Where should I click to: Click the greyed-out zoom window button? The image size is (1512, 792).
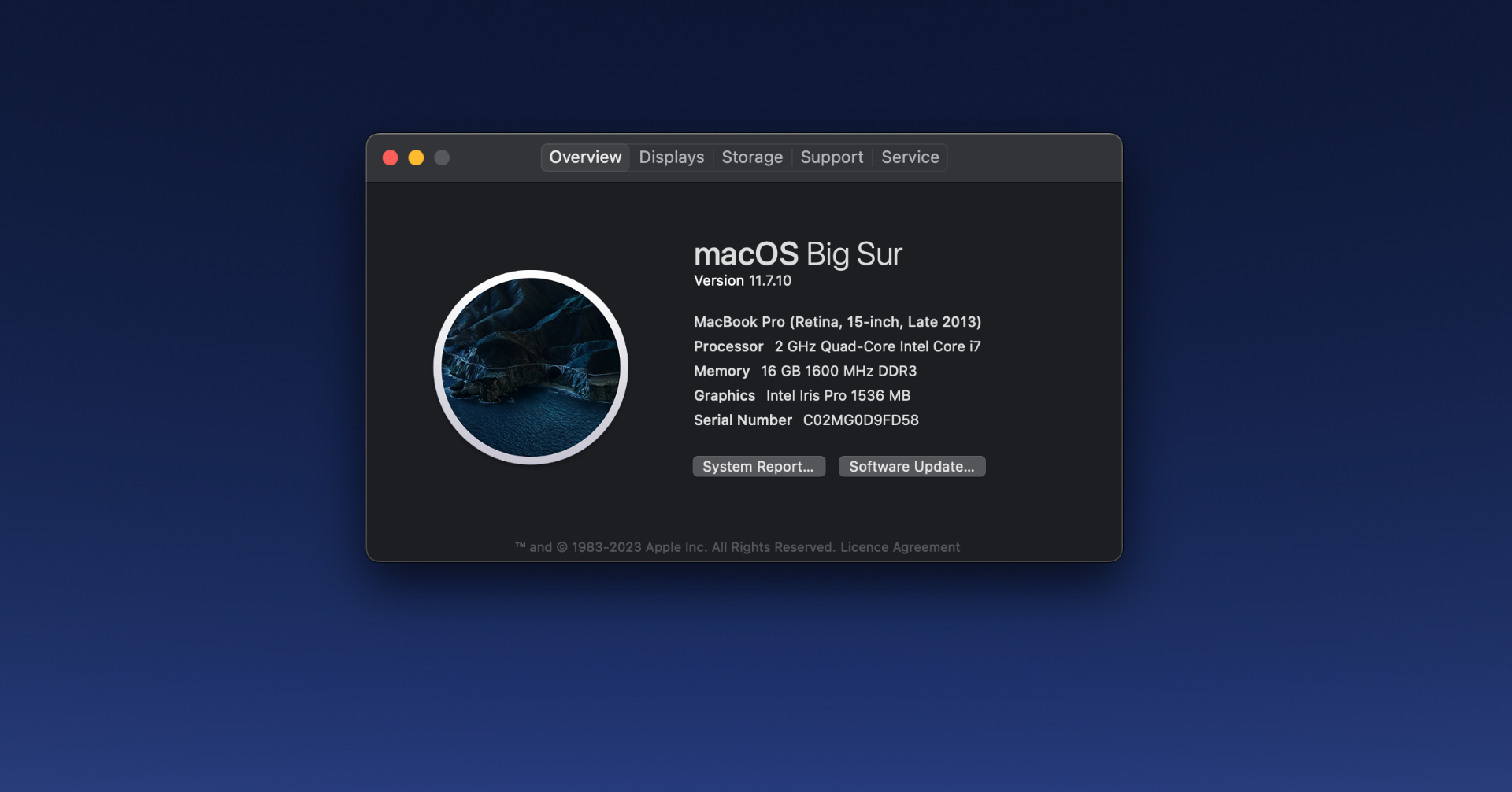click(x=443, y=158)
